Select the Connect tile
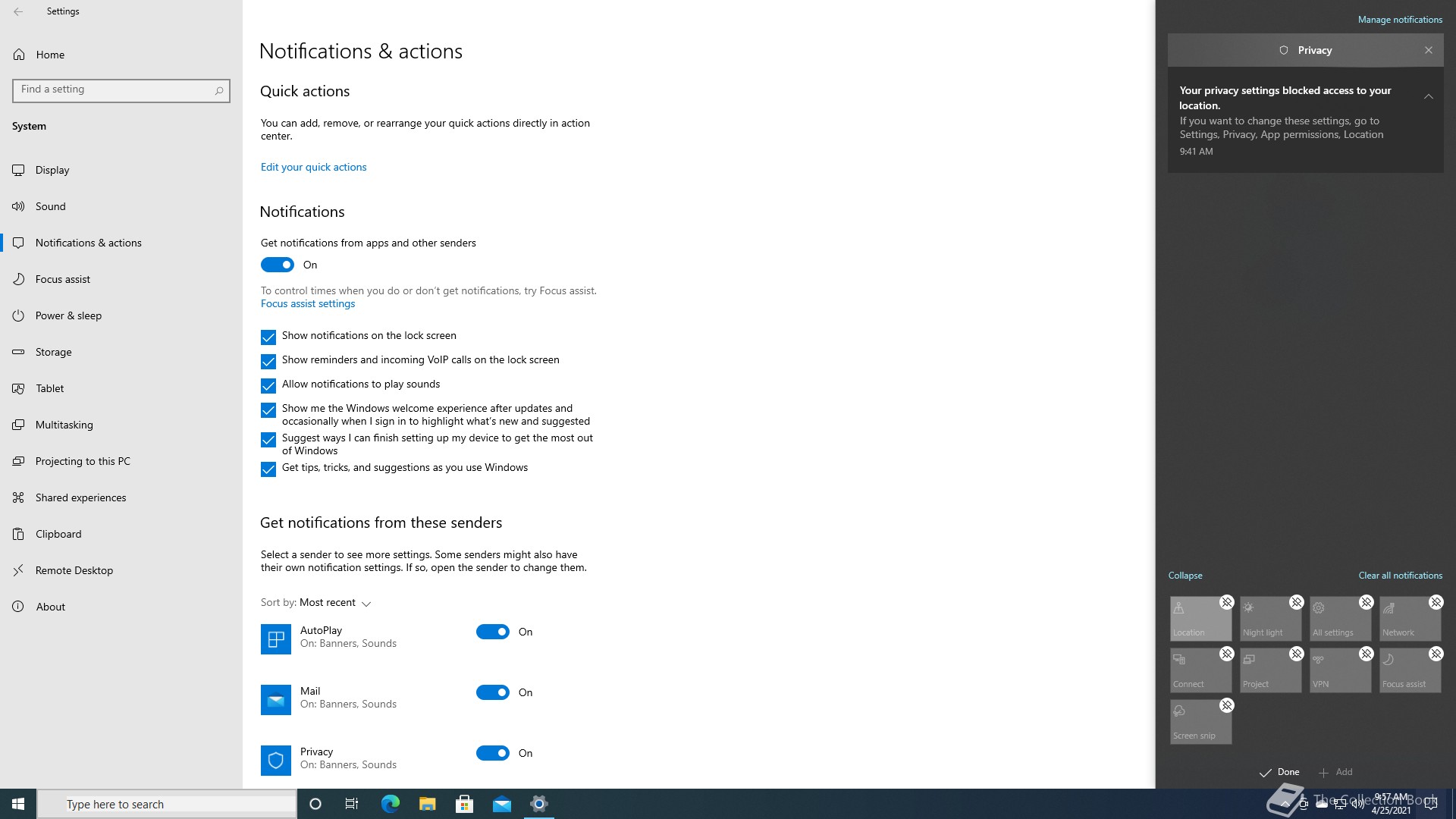 (x=1200, y=670)
